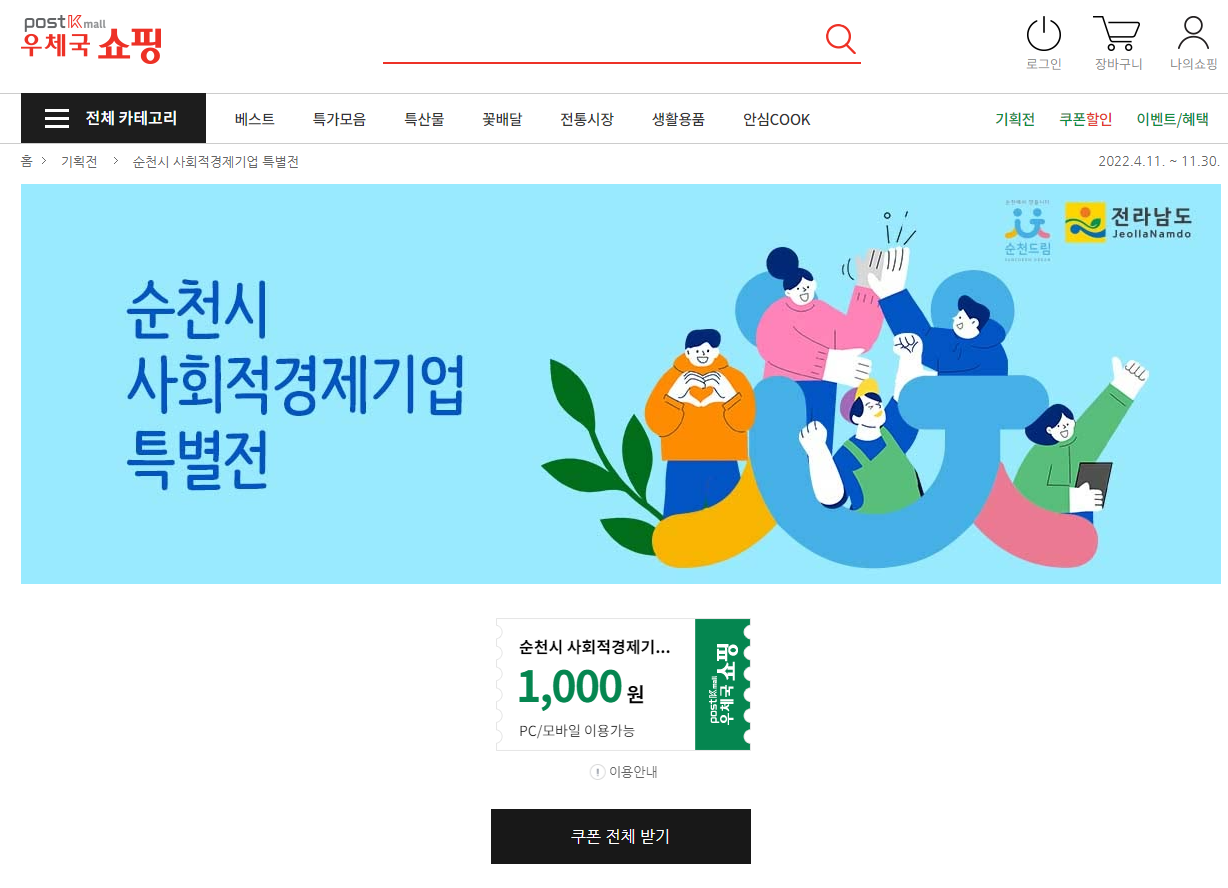Open the 전통시장 menu item
1228x888 pixels.
[587, 119]
